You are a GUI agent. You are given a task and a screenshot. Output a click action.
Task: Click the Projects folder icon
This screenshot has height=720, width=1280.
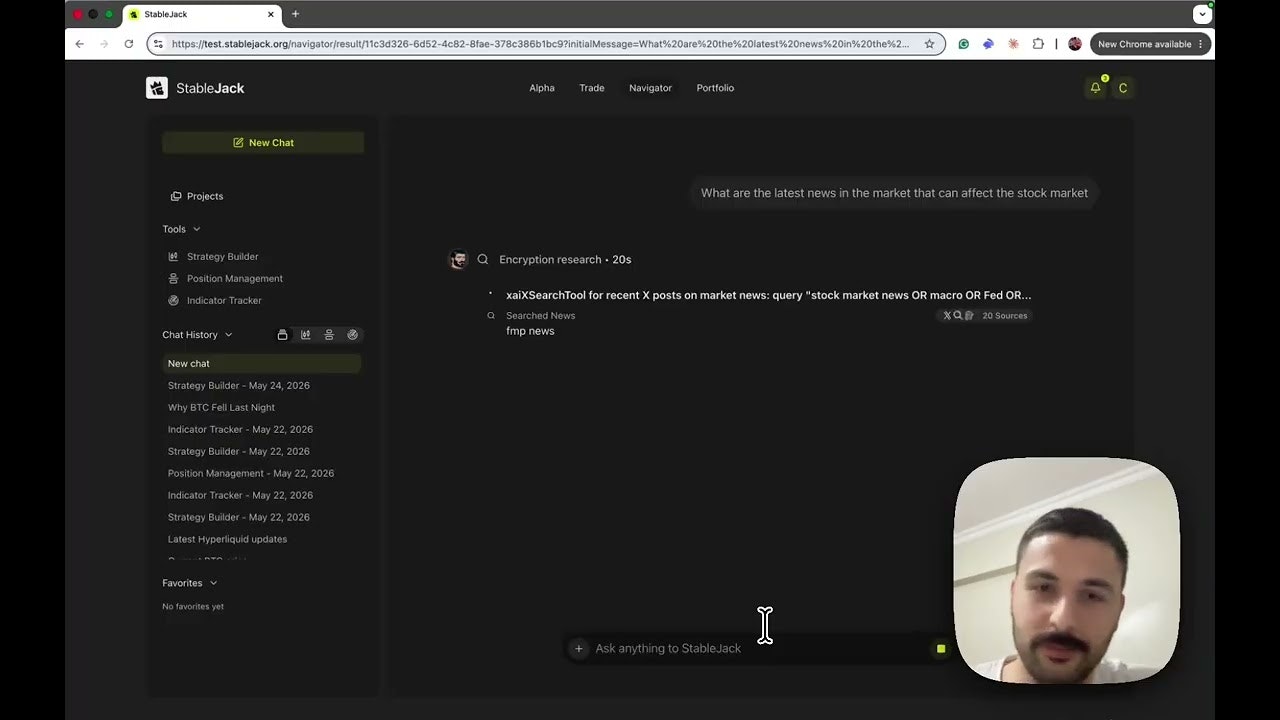coord(176,196)
